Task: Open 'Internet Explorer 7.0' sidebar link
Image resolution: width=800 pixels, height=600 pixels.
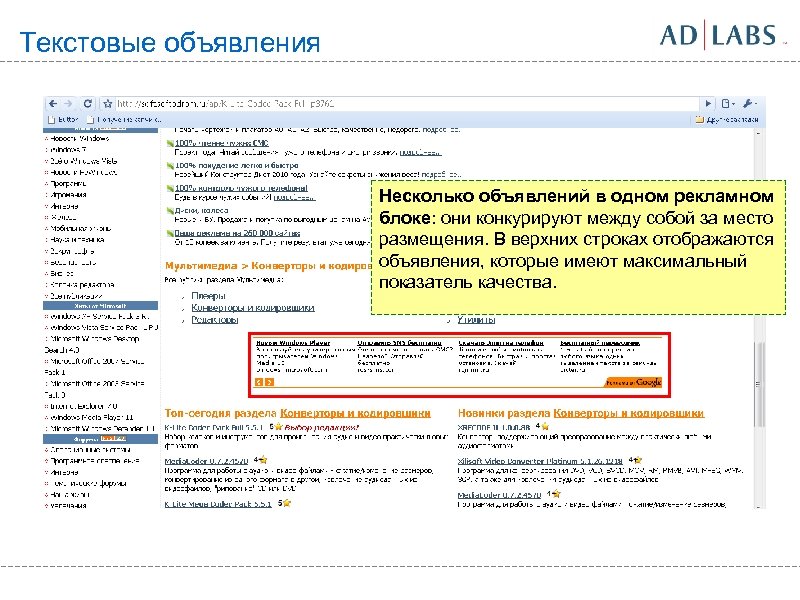Action: 84,406
